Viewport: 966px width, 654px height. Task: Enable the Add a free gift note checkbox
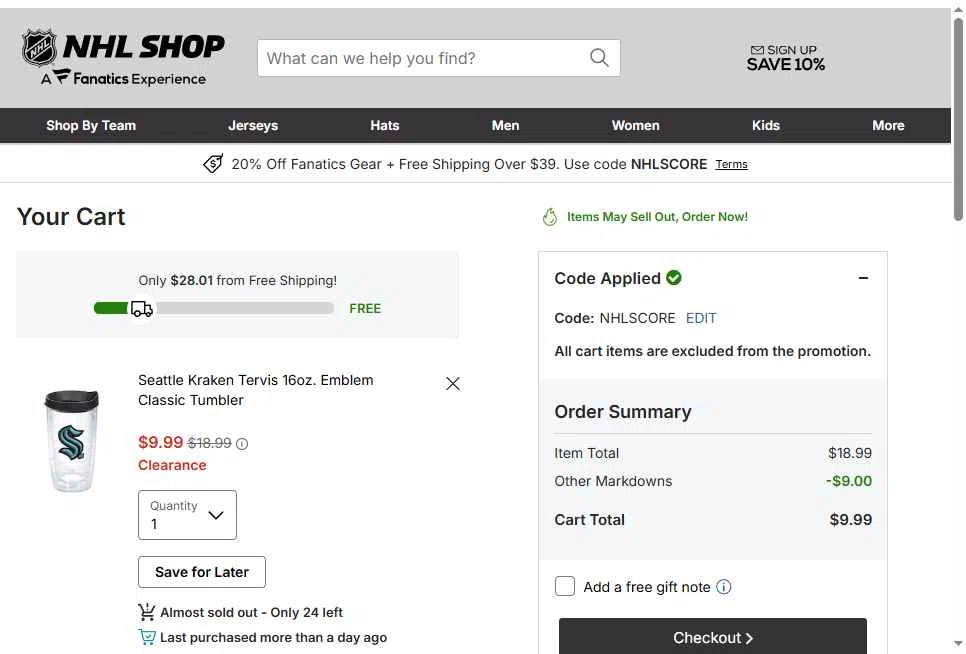(x=565, y=586)
